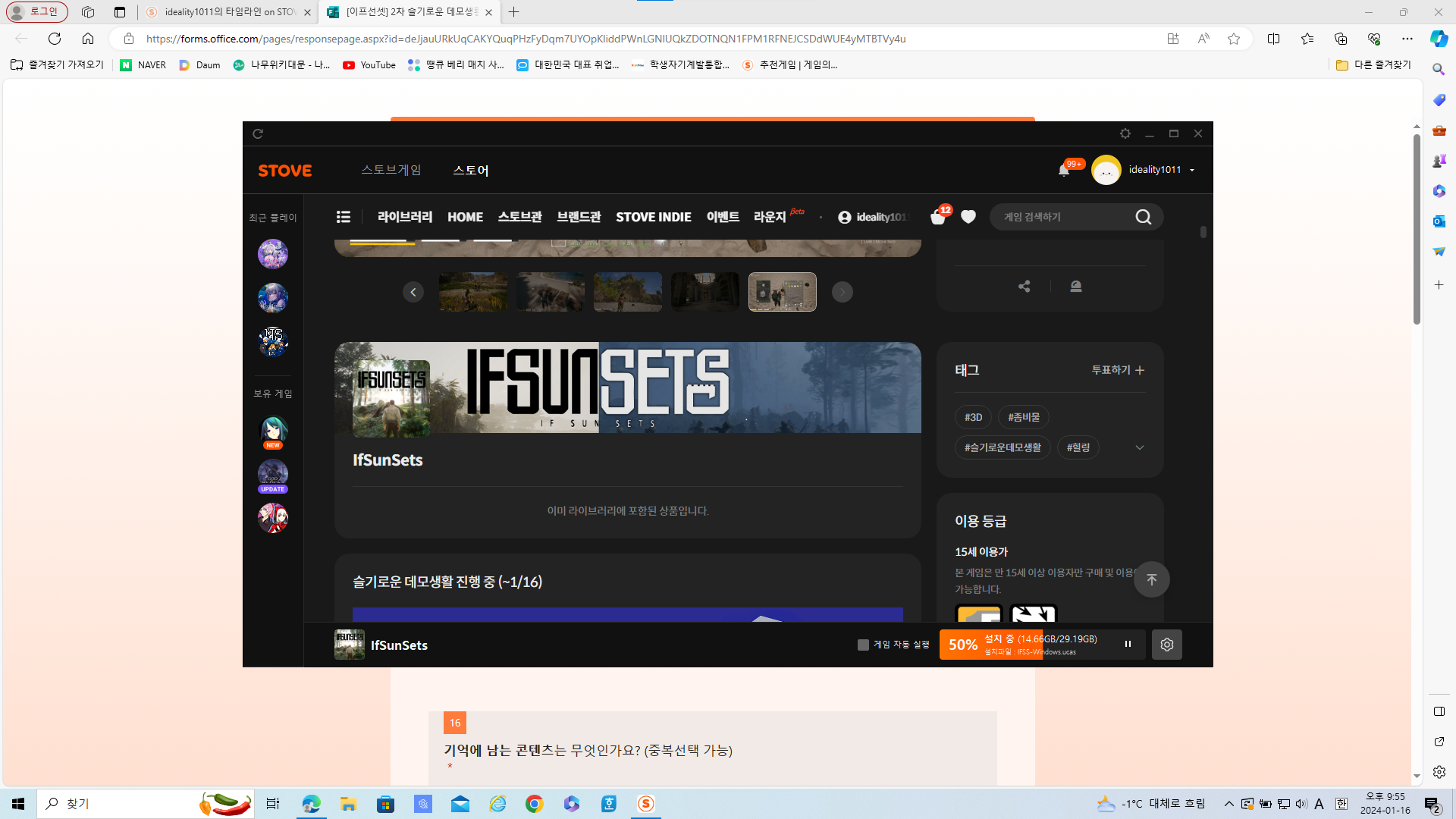Open the hamburger list menu icon
1456x819 pixels.
point(344,217)
